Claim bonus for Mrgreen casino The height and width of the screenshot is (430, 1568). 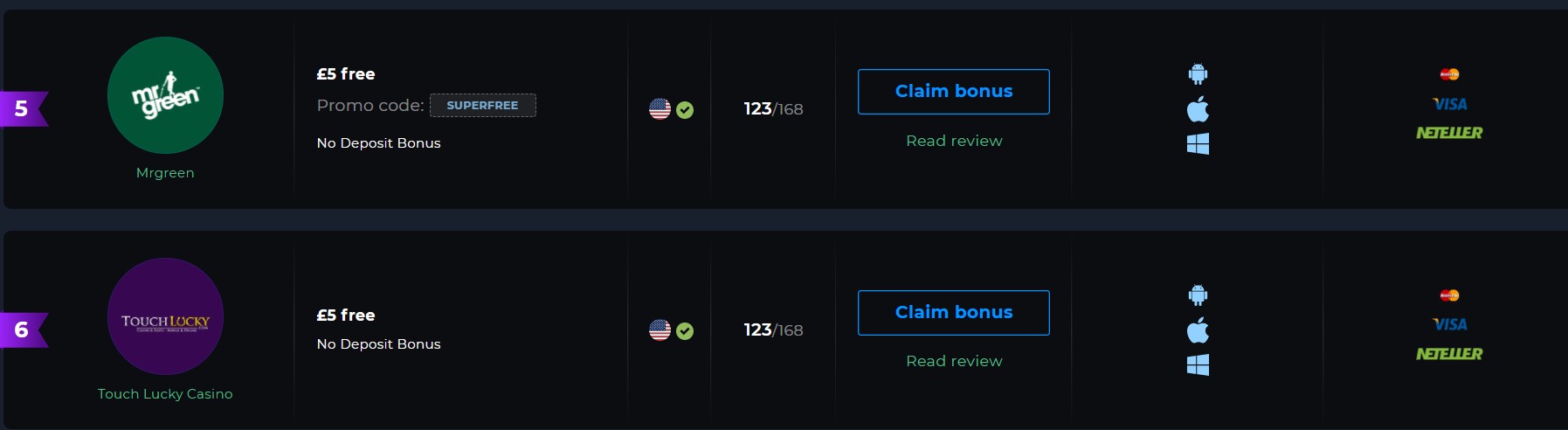coord(954,92)
